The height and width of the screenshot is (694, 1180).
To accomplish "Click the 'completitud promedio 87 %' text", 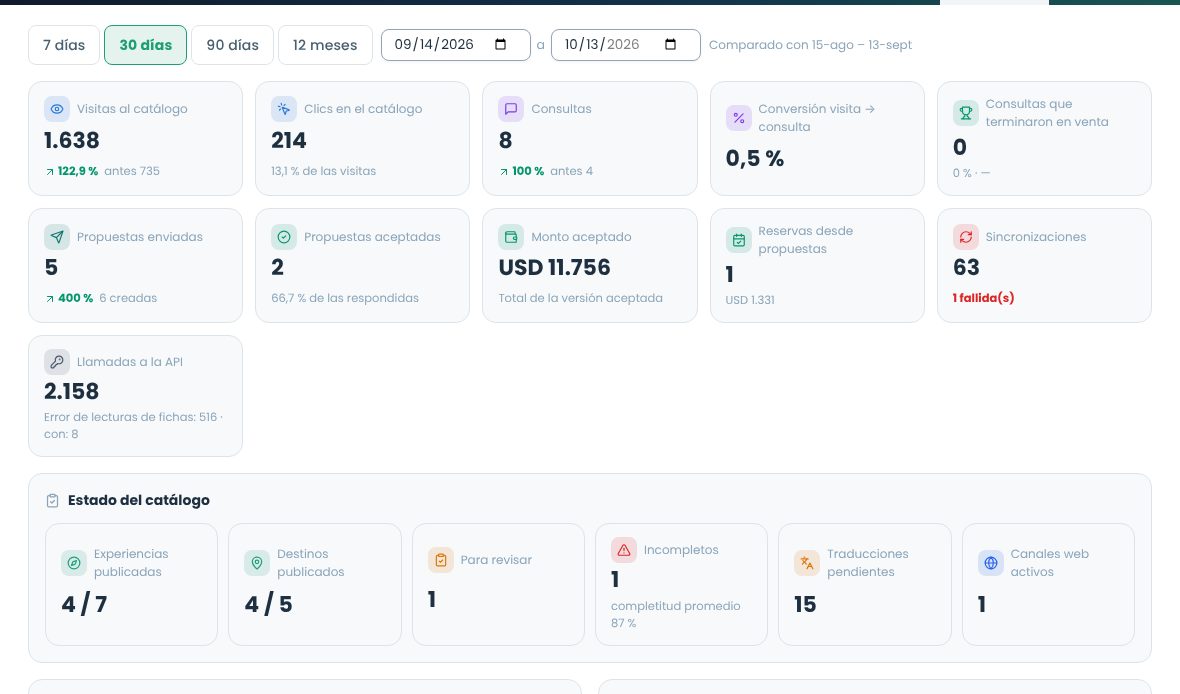I will point(676,614).
